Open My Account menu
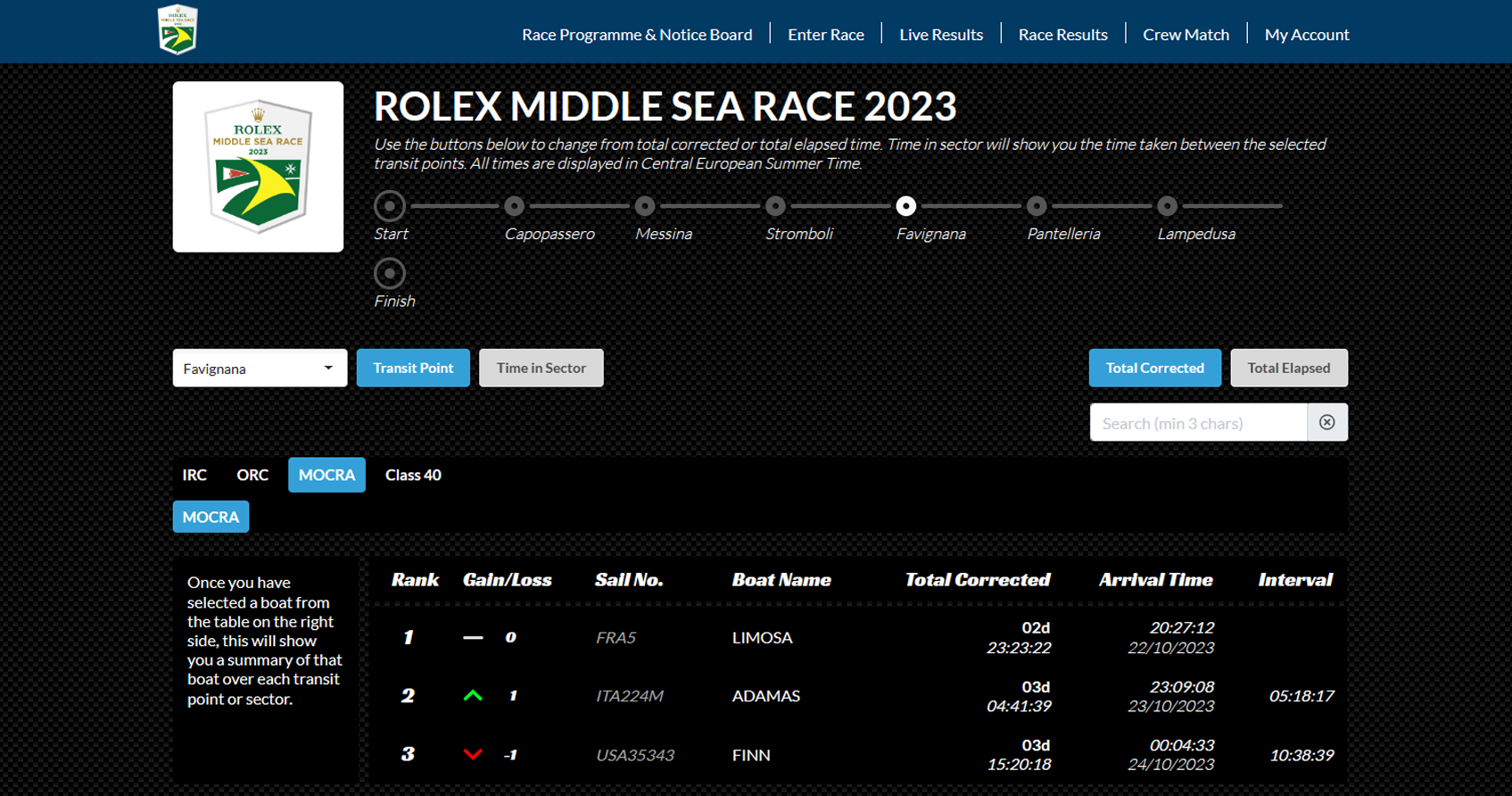Viewport: 1512px width, 796px height. [x=1307, y=34]
